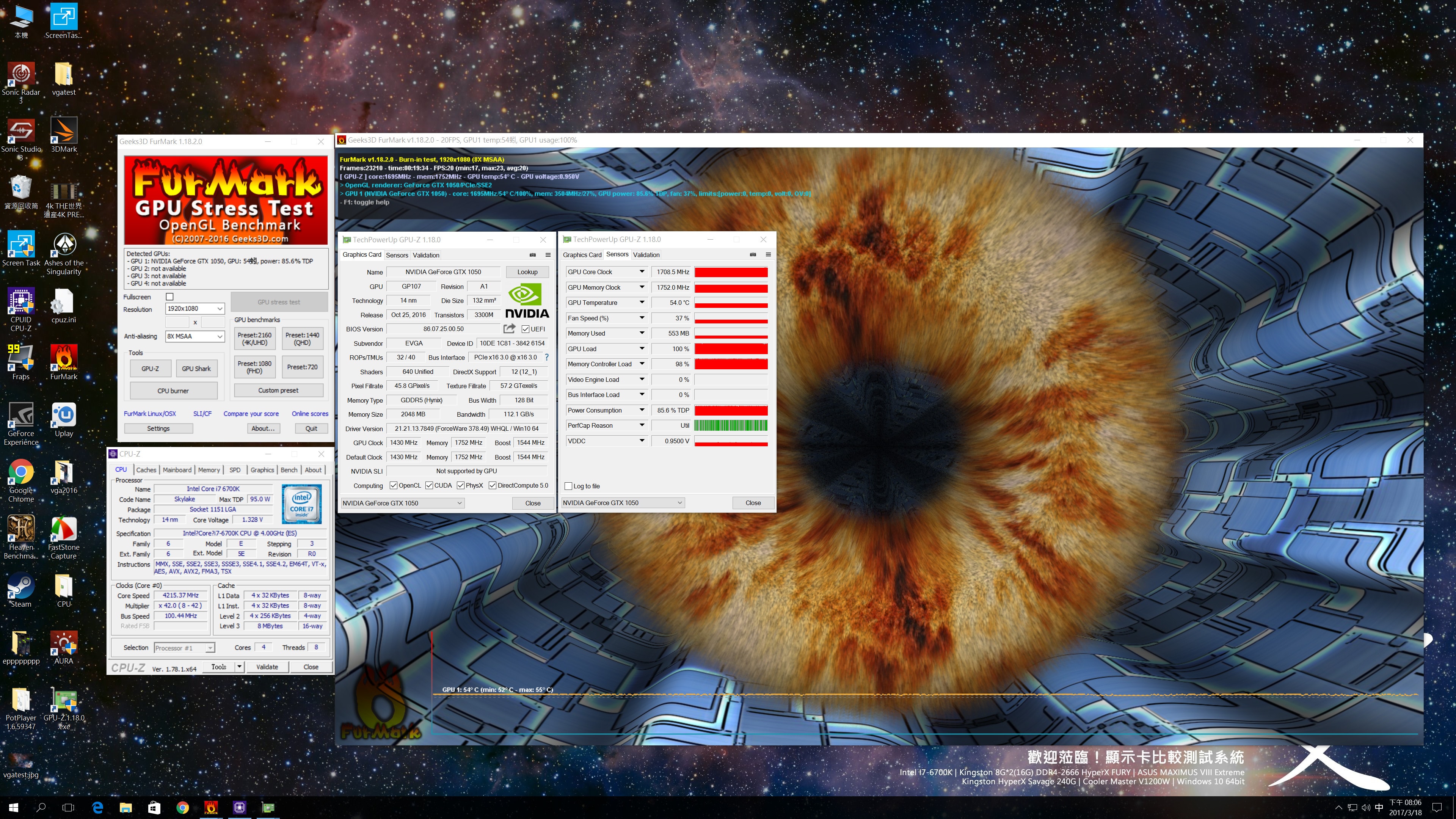Toggle the OpenCL checkbox
1456x819 pixels.
coord(394,485)
